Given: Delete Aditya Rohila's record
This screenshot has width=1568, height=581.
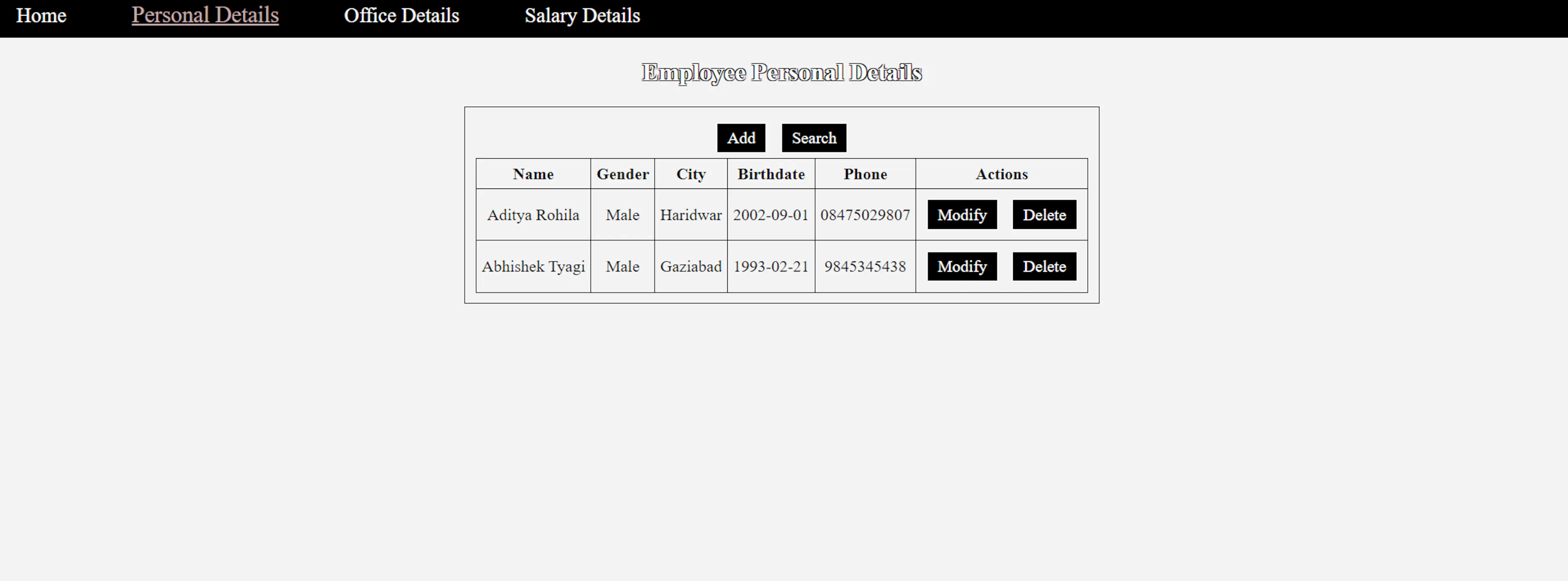Looking at the screenshot, I should (x=1044, y=215).
